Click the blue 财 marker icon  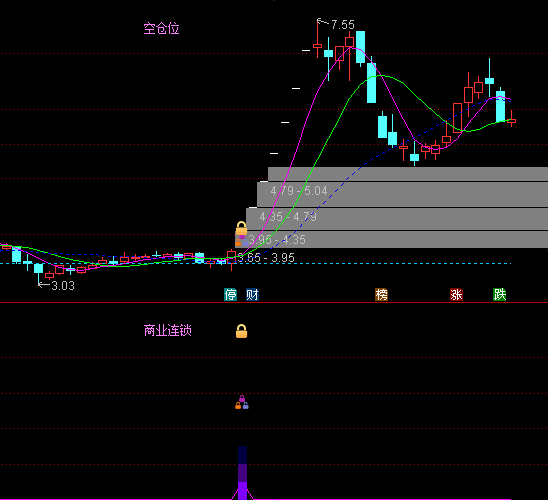point(252,295)
